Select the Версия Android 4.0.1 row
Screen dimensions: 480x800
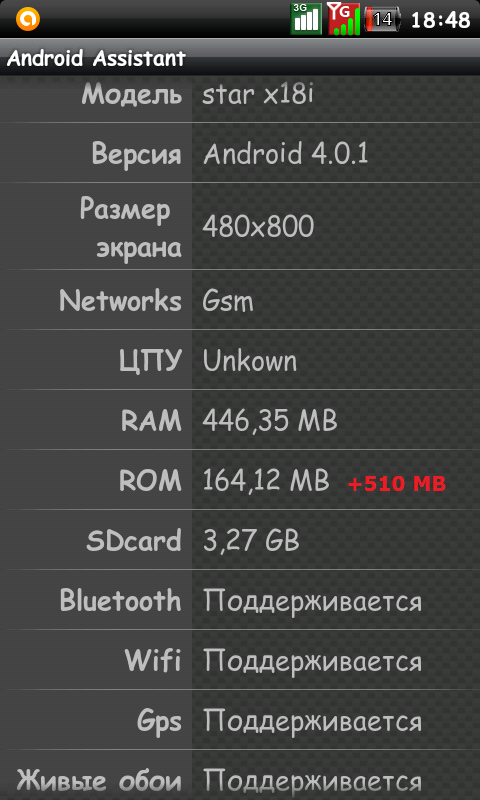[x=240, y=153]
